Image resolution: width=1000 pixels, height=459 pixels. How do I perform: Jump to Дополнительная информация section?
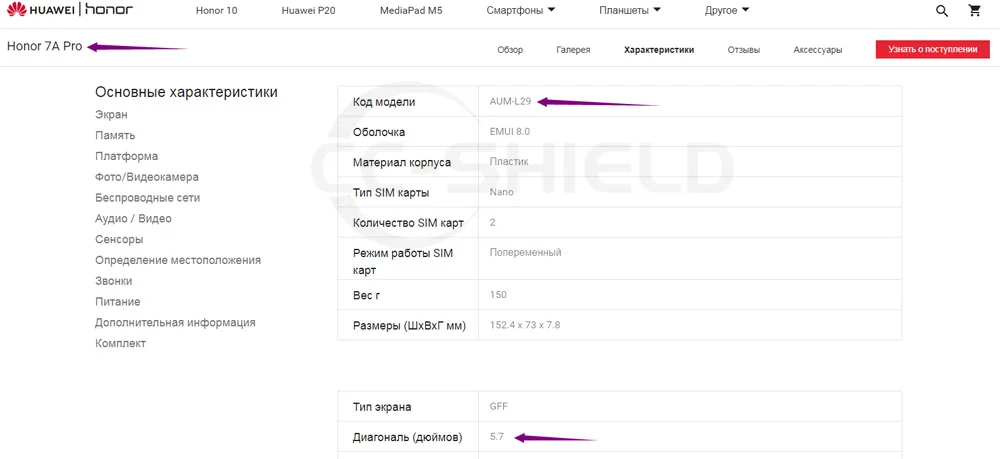pyautogui.click(x=175, y=323)
